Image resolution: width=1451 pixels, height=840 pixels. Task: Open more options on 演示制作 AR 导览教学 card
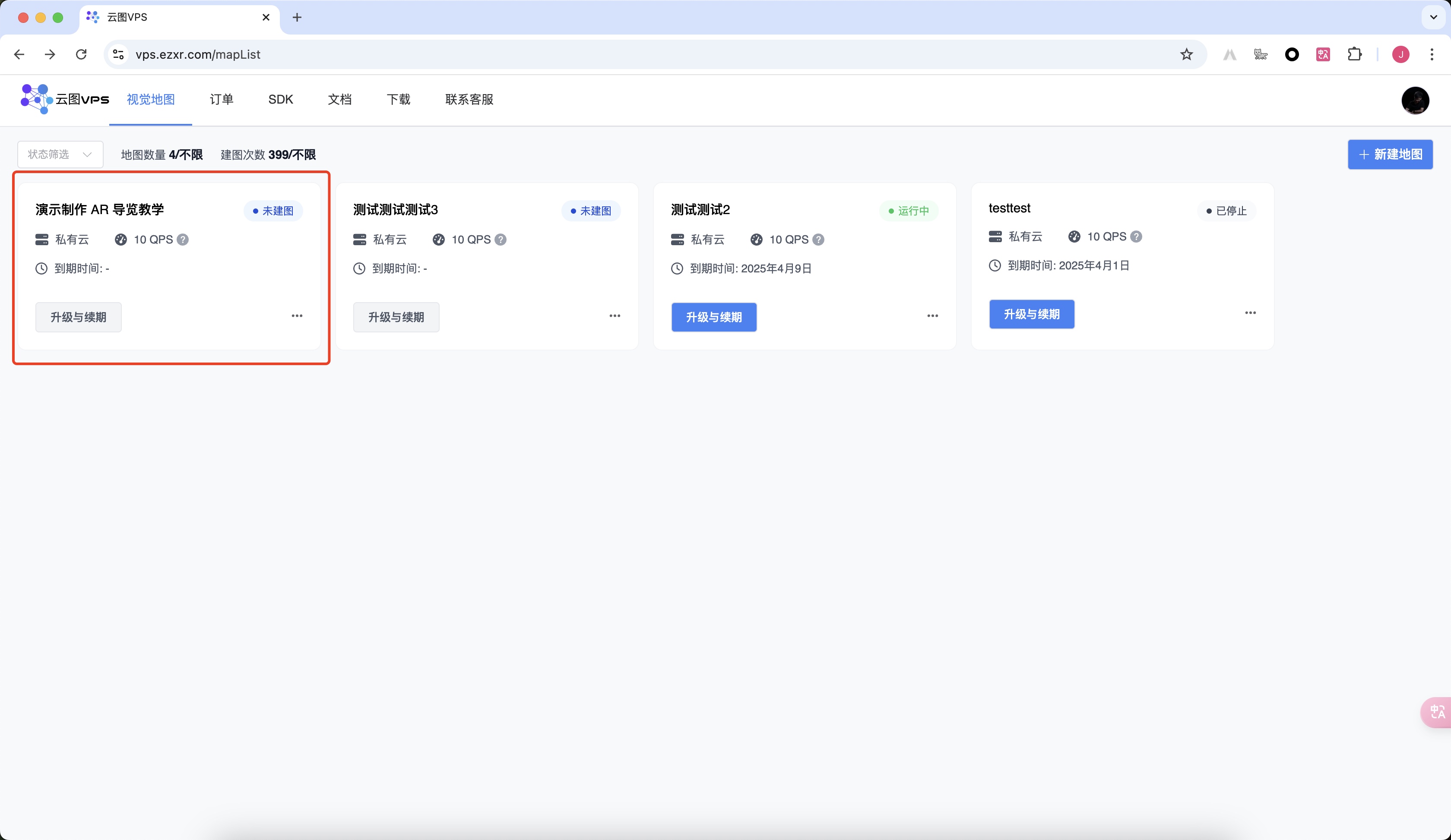click(x=297, y=316)
